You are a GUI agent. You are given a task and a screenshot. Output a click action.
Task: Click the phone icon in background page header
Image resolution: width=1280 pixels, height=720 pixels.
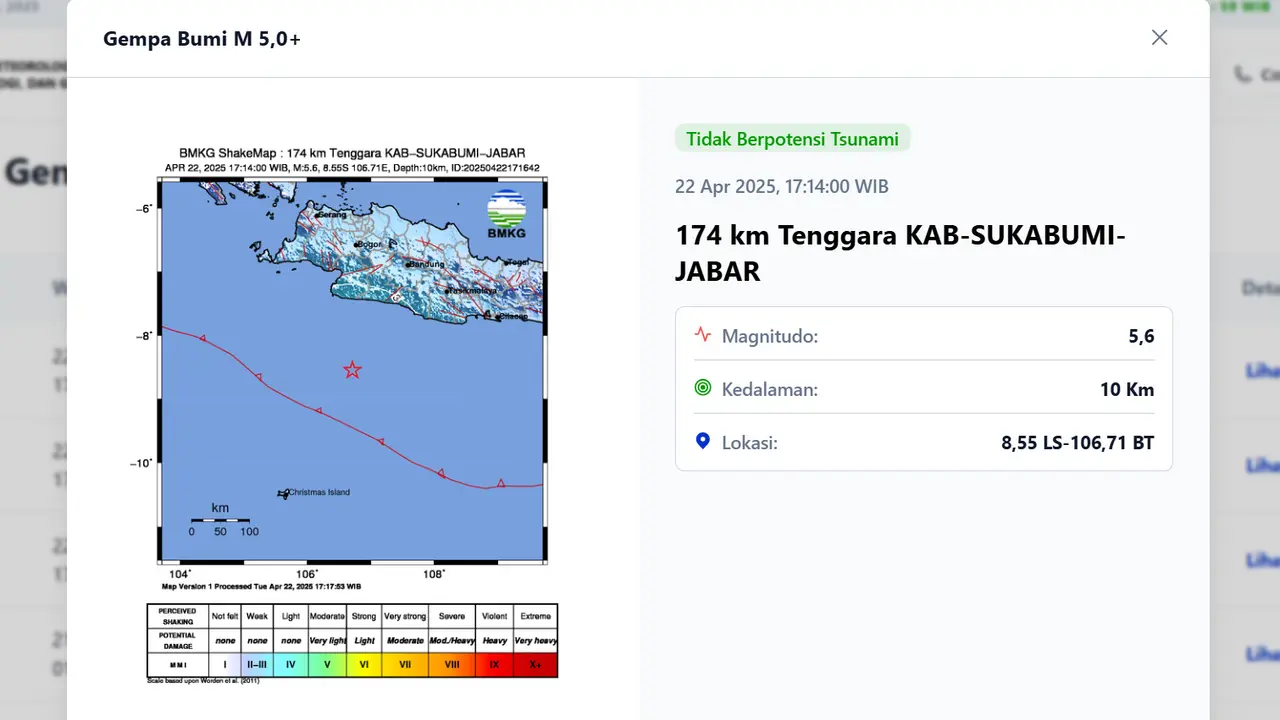click(x=1241, y=74)
